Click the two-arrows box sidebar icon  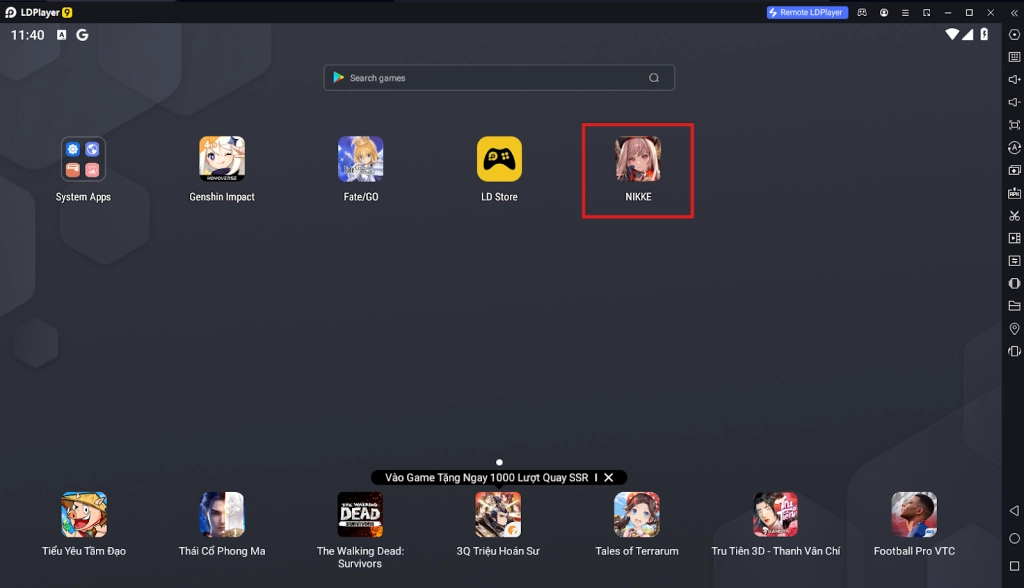1014,261
